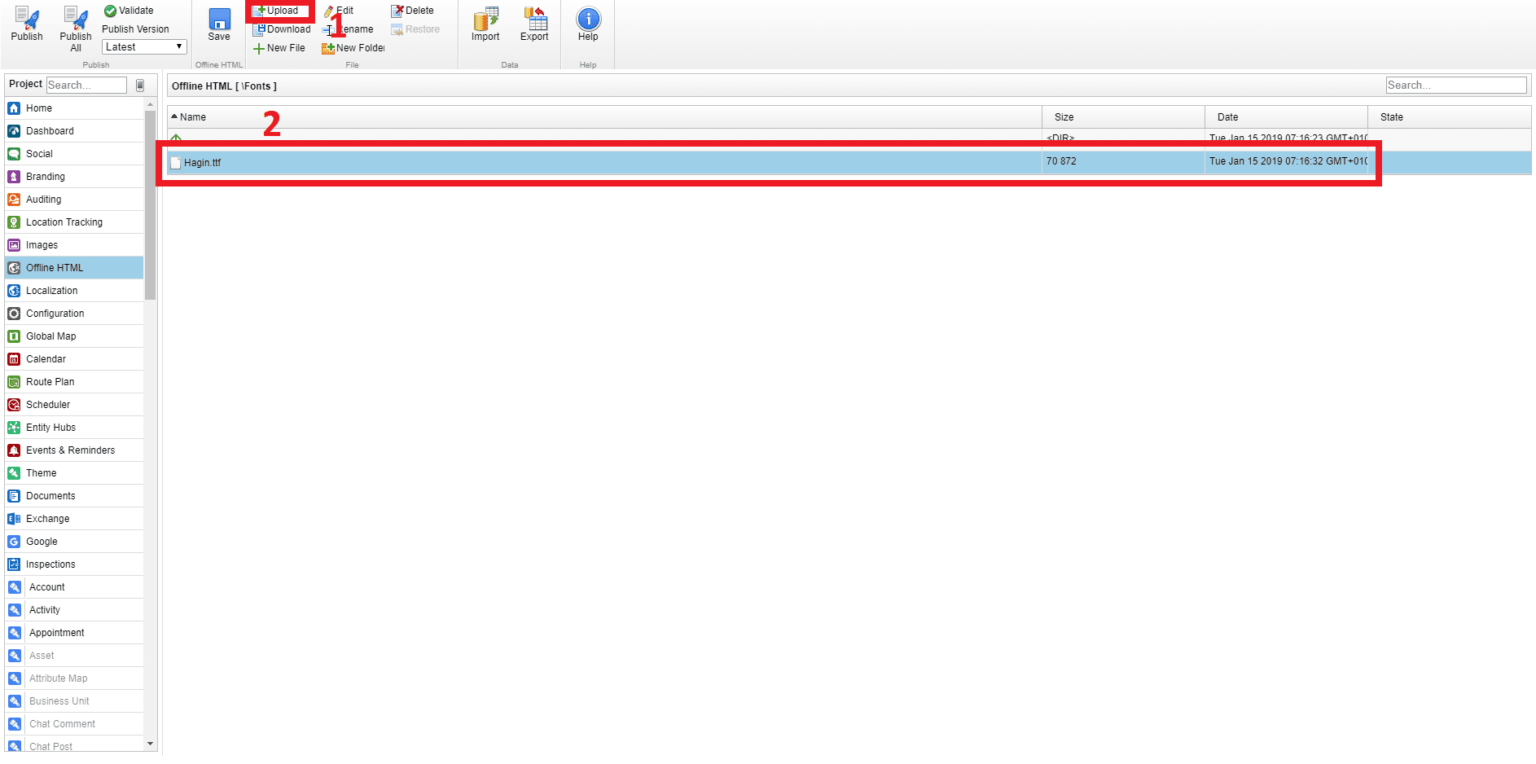The width and height of the screenshot is (1536, 764).
Task: Click the Project search field
Action: click(x=87, y=86)
